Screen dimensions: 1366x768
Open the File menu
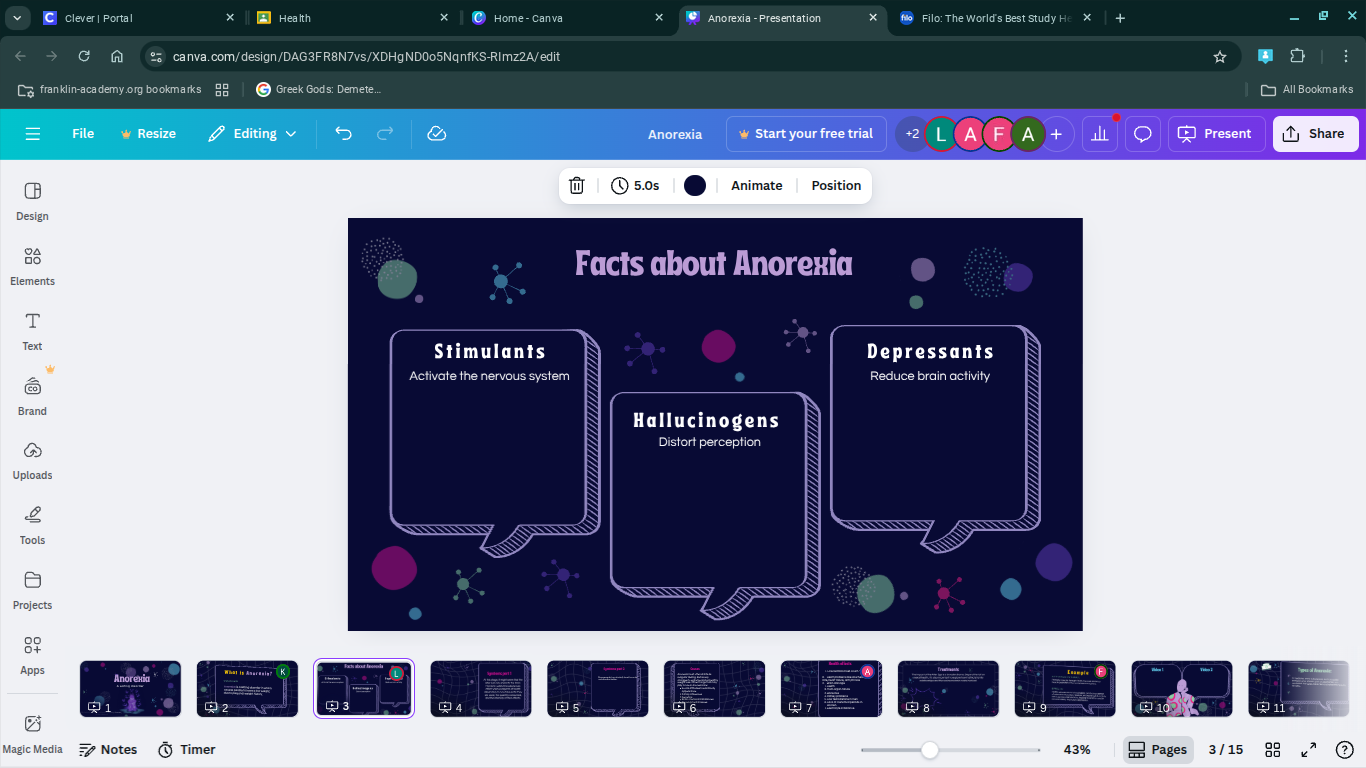(83, 133)
